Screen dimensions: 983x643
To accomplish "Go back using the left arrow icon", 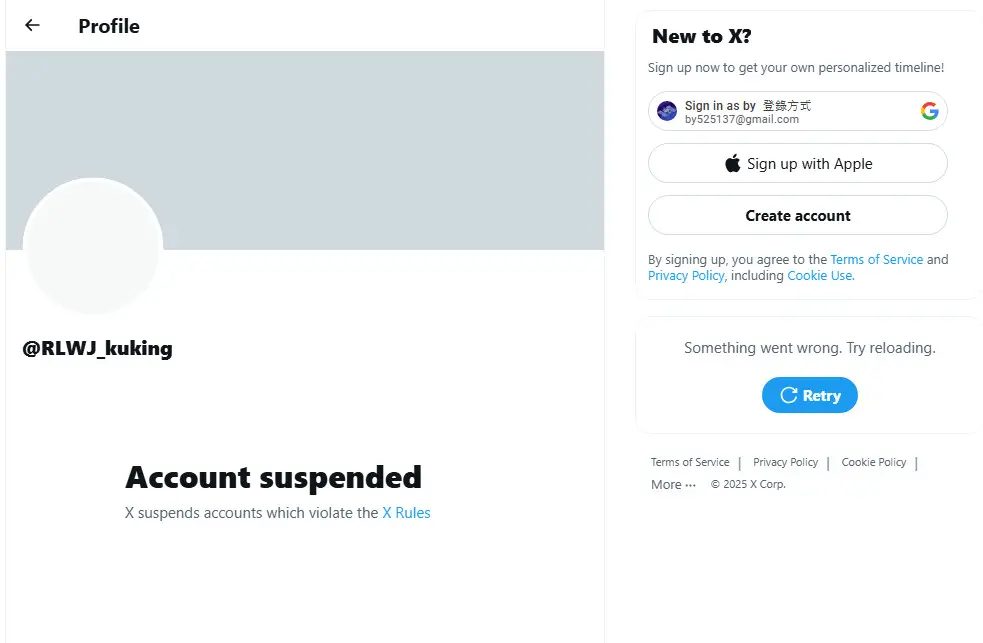I will pos(32,25).
